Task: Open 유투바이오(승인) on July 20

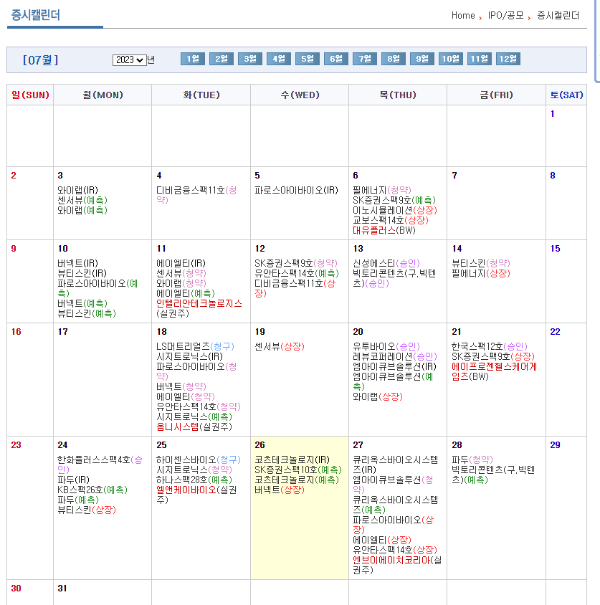Action: tap(386, 346)
